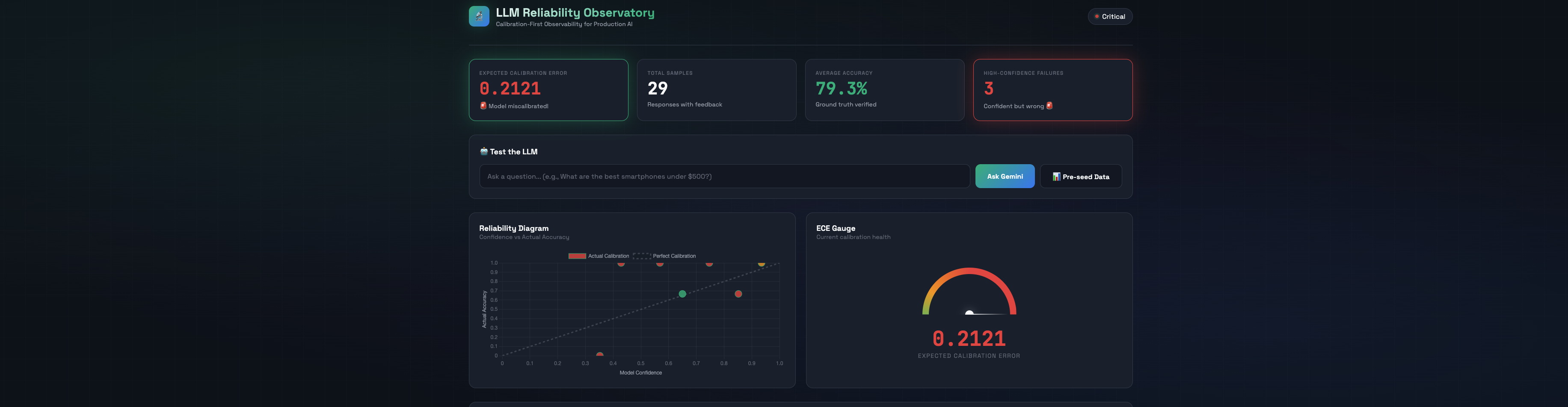Viewport: 1568px width, 407px height.
Task: Toggle the Actual Calibration legend swatch
Action: pyautogui.click(x=577, y=256)
